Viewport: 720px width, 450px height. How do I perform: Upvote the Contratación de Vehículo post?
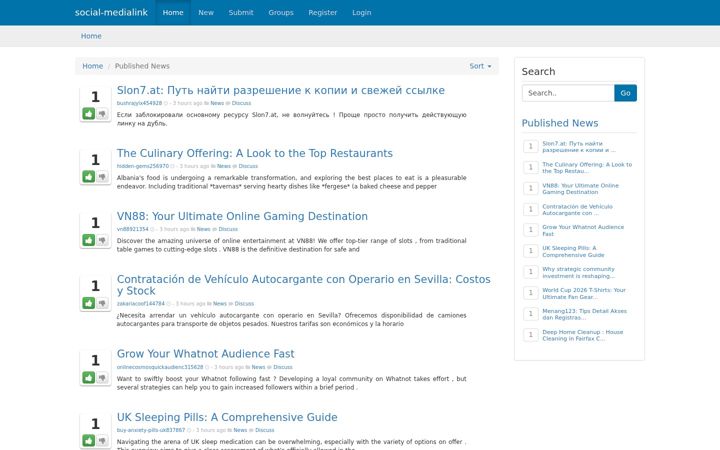[89, 303]
